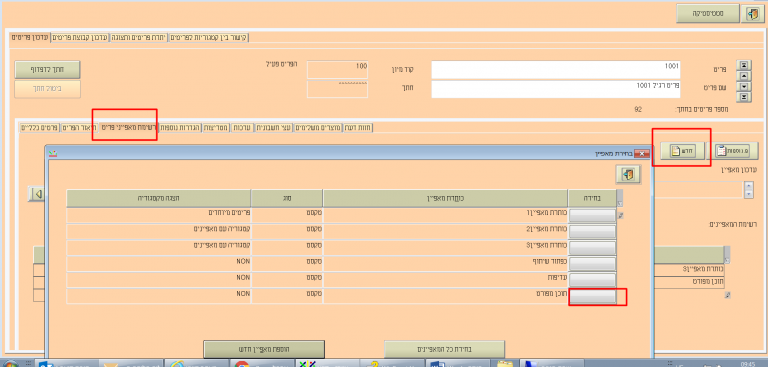Decrease the עדכון מאפיין spinner value
Image resolution: width=768 pixels, height=367 pixels.
click(x=748, y=194)
